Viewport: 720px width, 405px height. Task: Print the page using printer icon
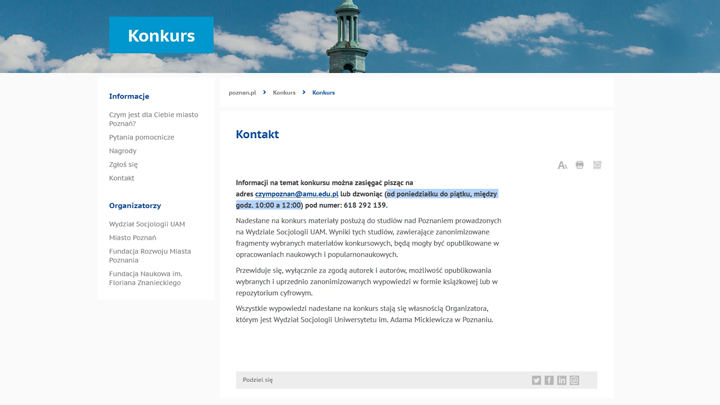tap(580, 165)
